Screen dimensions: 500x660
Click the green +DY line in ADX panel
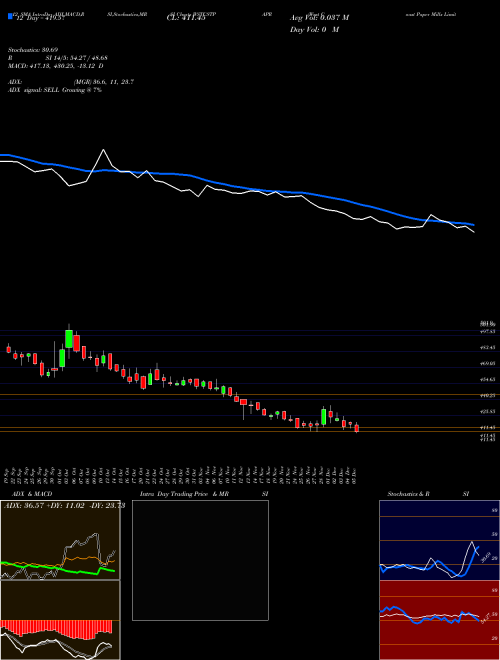(x=58, y=567)
